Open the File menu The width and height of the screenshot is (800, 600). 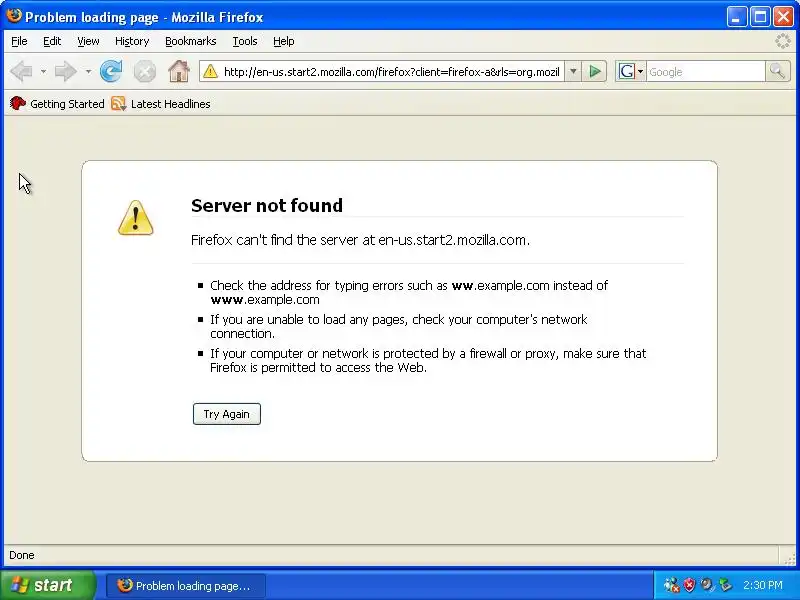pyautogui.click(x=19, y=41)
